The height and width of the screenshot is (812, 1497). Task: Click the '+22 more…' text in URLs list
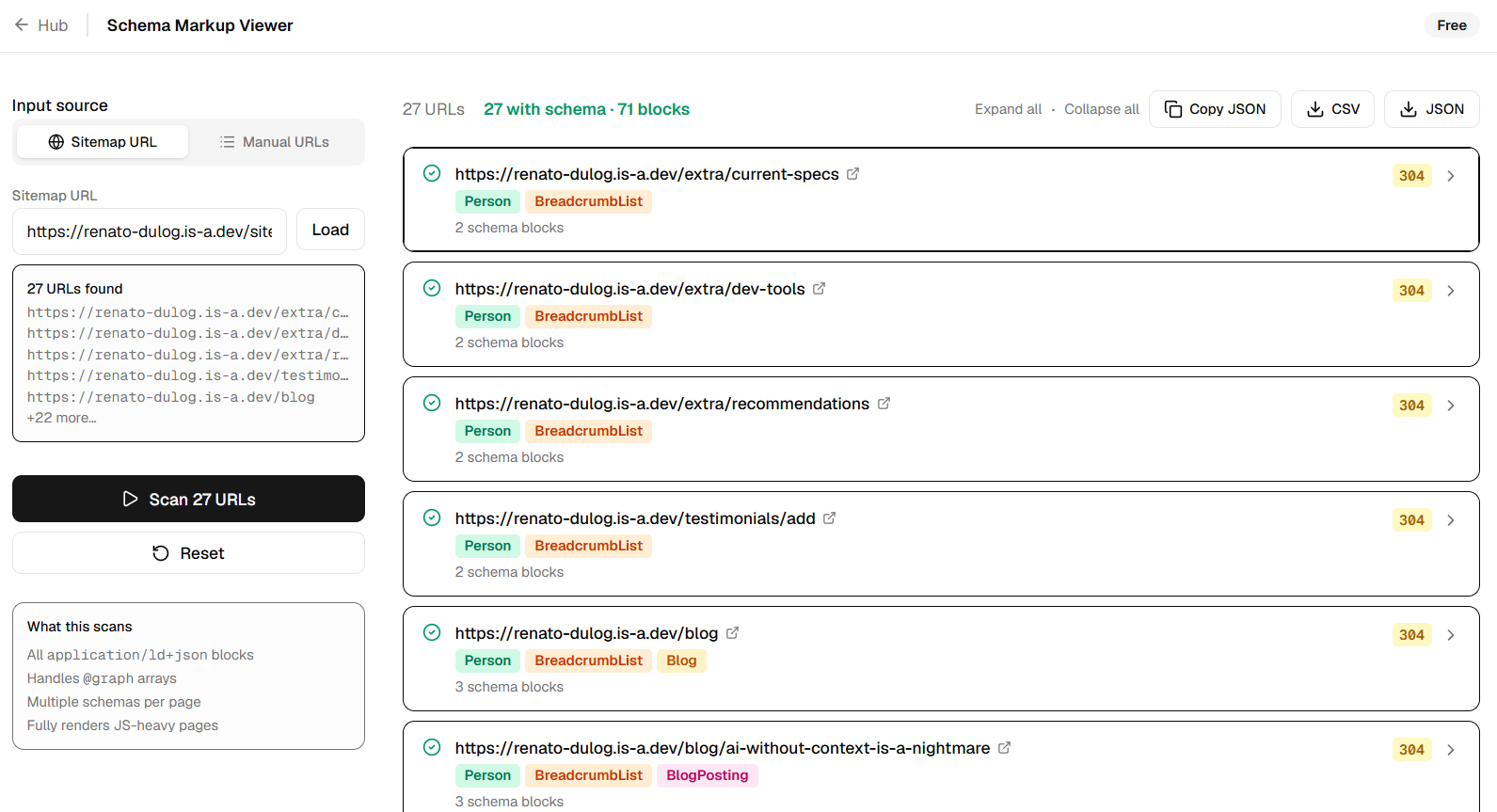point(62,418)
